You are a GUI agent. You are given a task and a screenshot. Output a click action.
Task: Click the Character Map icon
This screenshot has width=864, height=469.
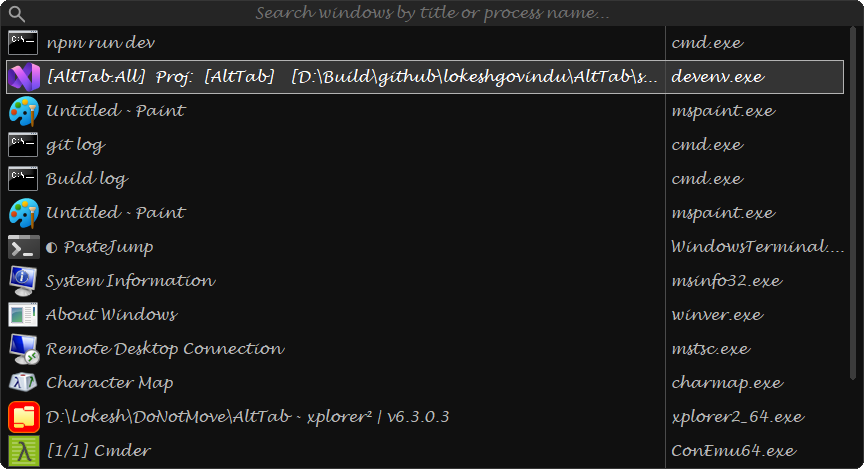click(x=23, y=382)
